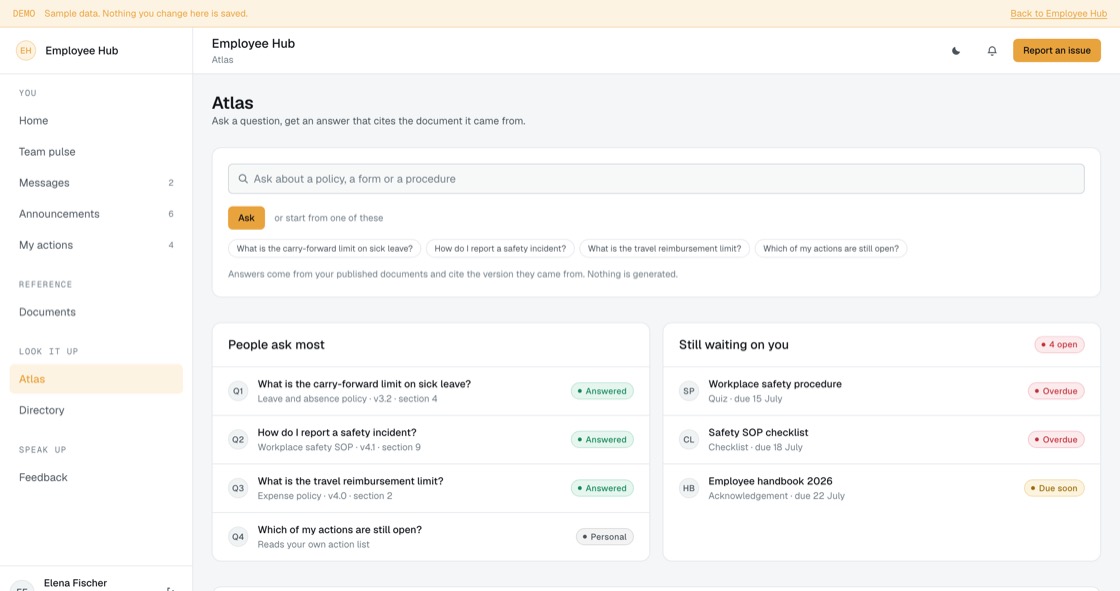The height and width of the screenshot is (591, 1120).
Task: Open Messages in the sidebar
Action: 96,183
